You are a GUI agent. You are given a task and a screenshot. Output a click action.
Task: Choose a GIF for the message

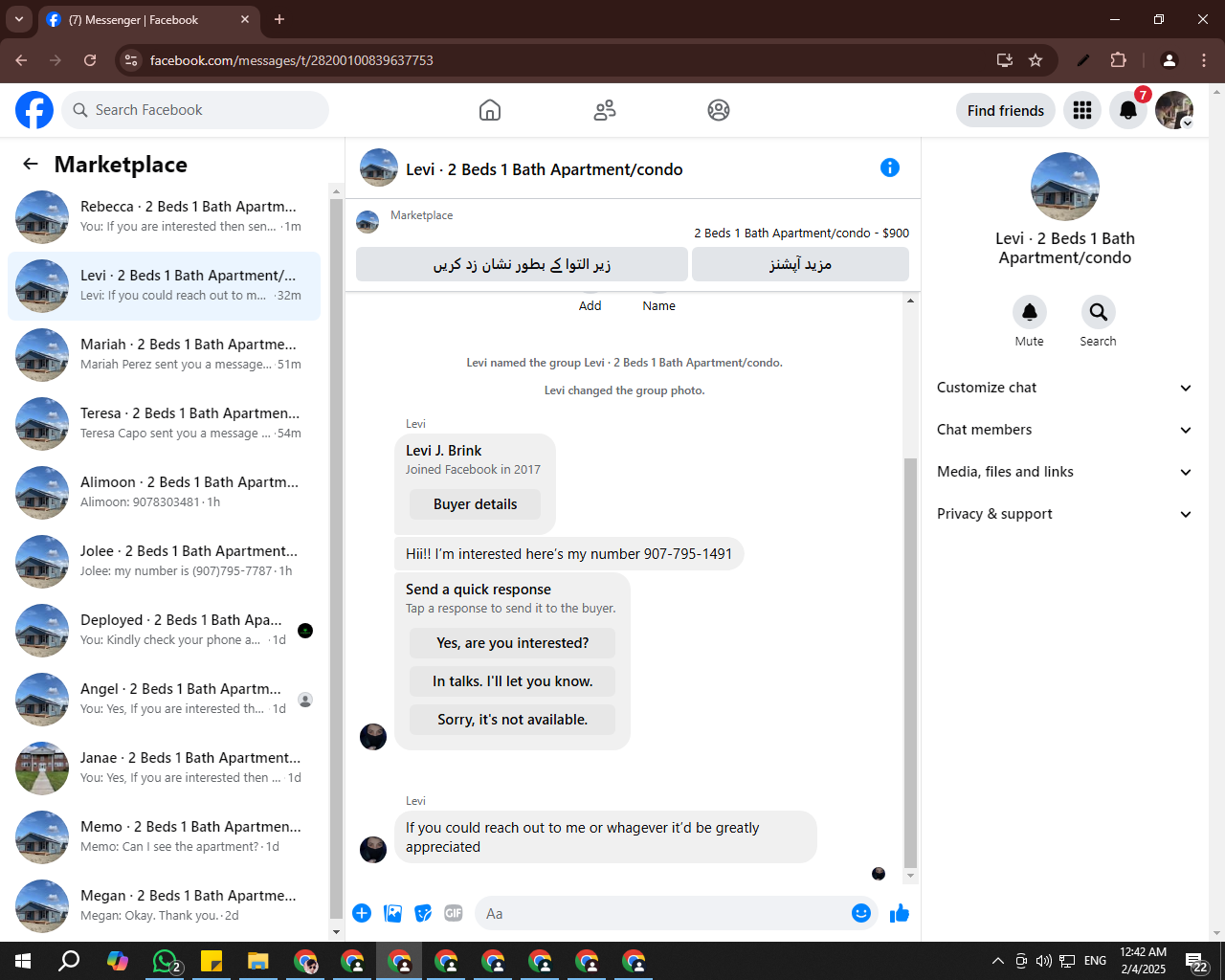[454, 913]
